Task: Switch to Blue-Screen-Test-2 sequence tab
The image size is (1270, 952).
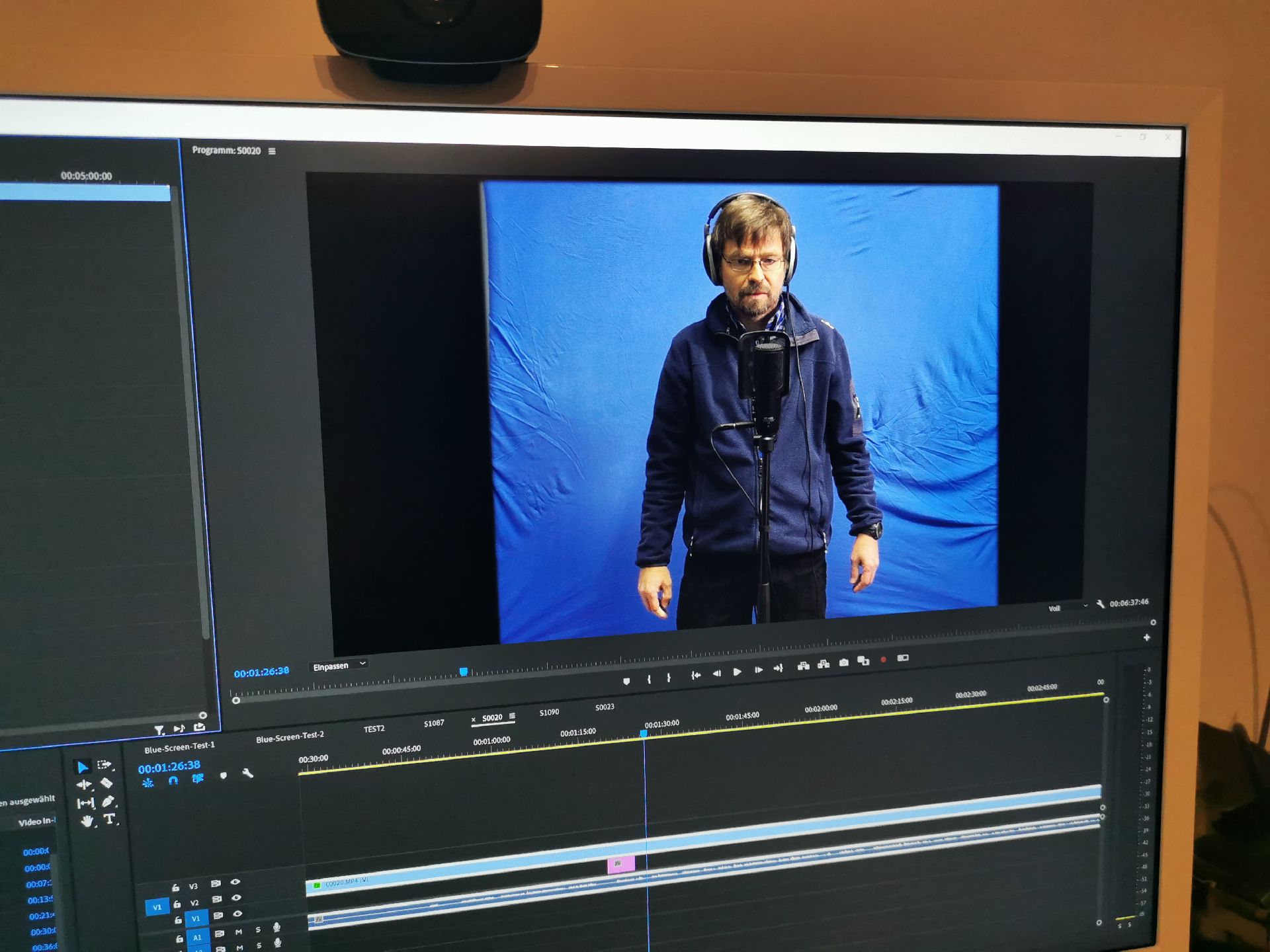Action: [x=290, y=737]
